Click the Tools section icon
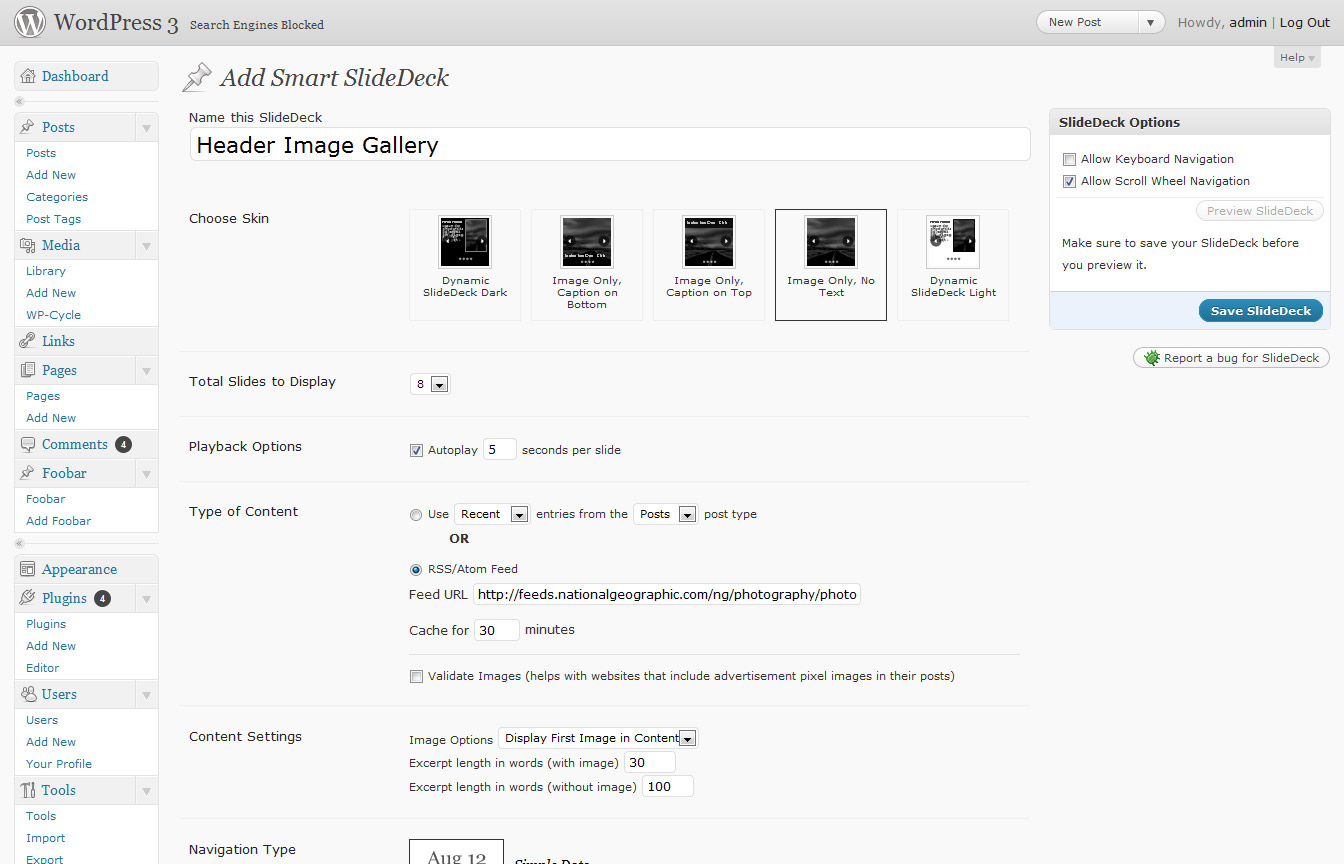 (x=28, y=790)
